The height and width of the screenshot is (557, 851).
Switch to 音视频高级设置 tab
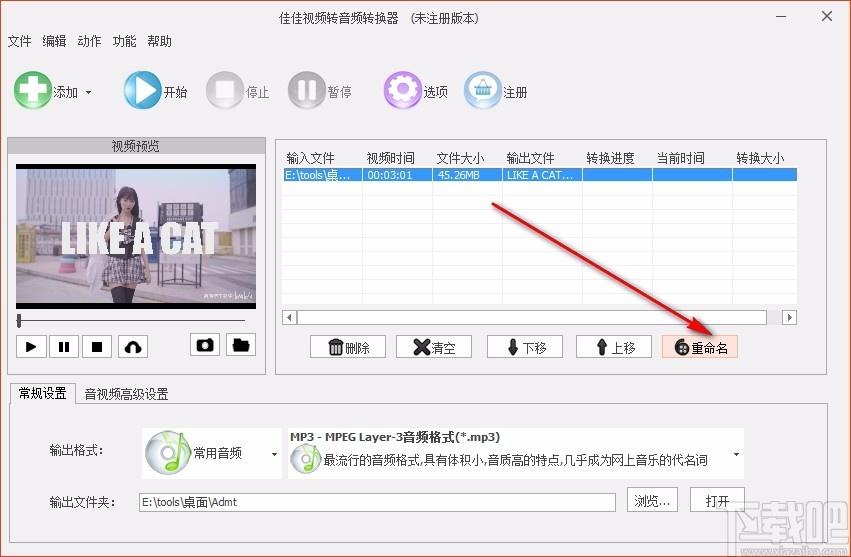point(126,394)
